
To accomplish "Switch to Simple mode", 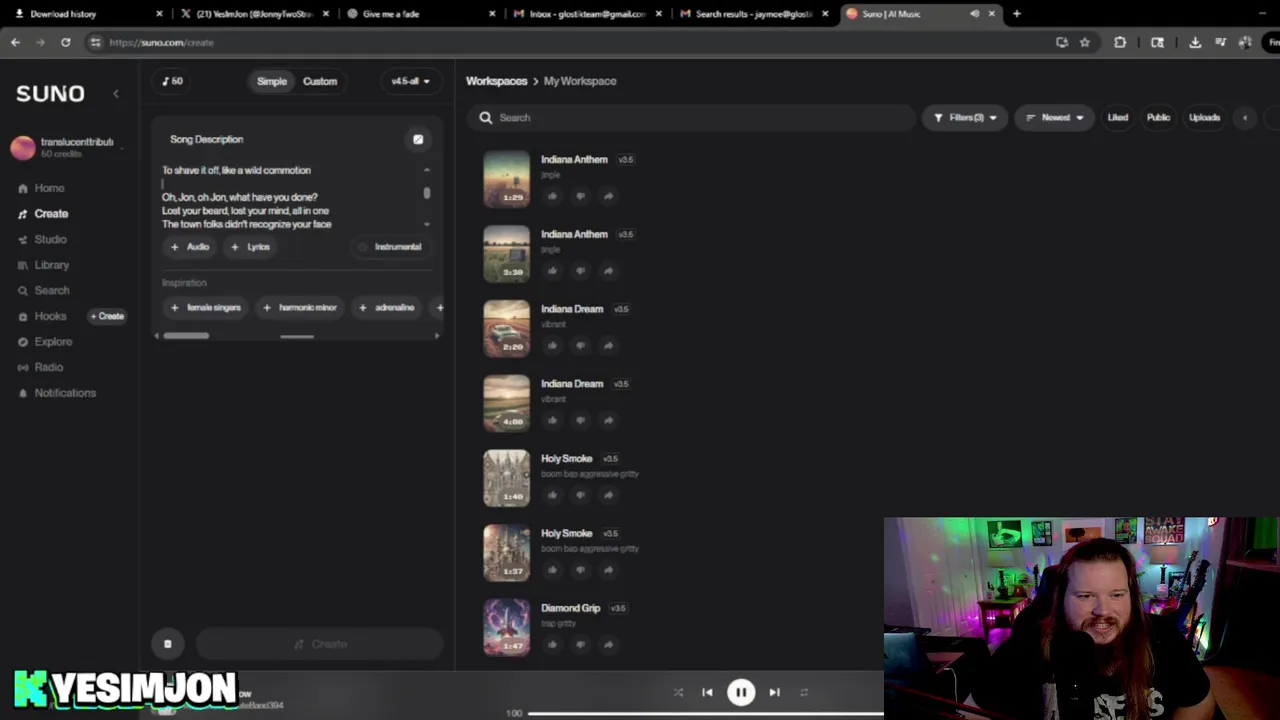I will tap(272, 81).
